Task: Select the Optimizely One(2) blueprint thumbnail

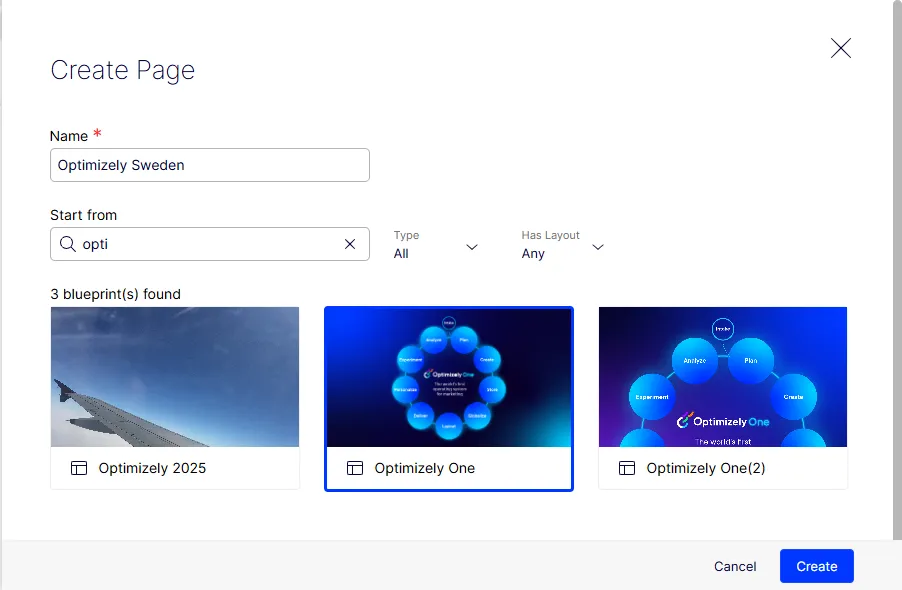Action: pyautogui.click(x=723, y=377)
